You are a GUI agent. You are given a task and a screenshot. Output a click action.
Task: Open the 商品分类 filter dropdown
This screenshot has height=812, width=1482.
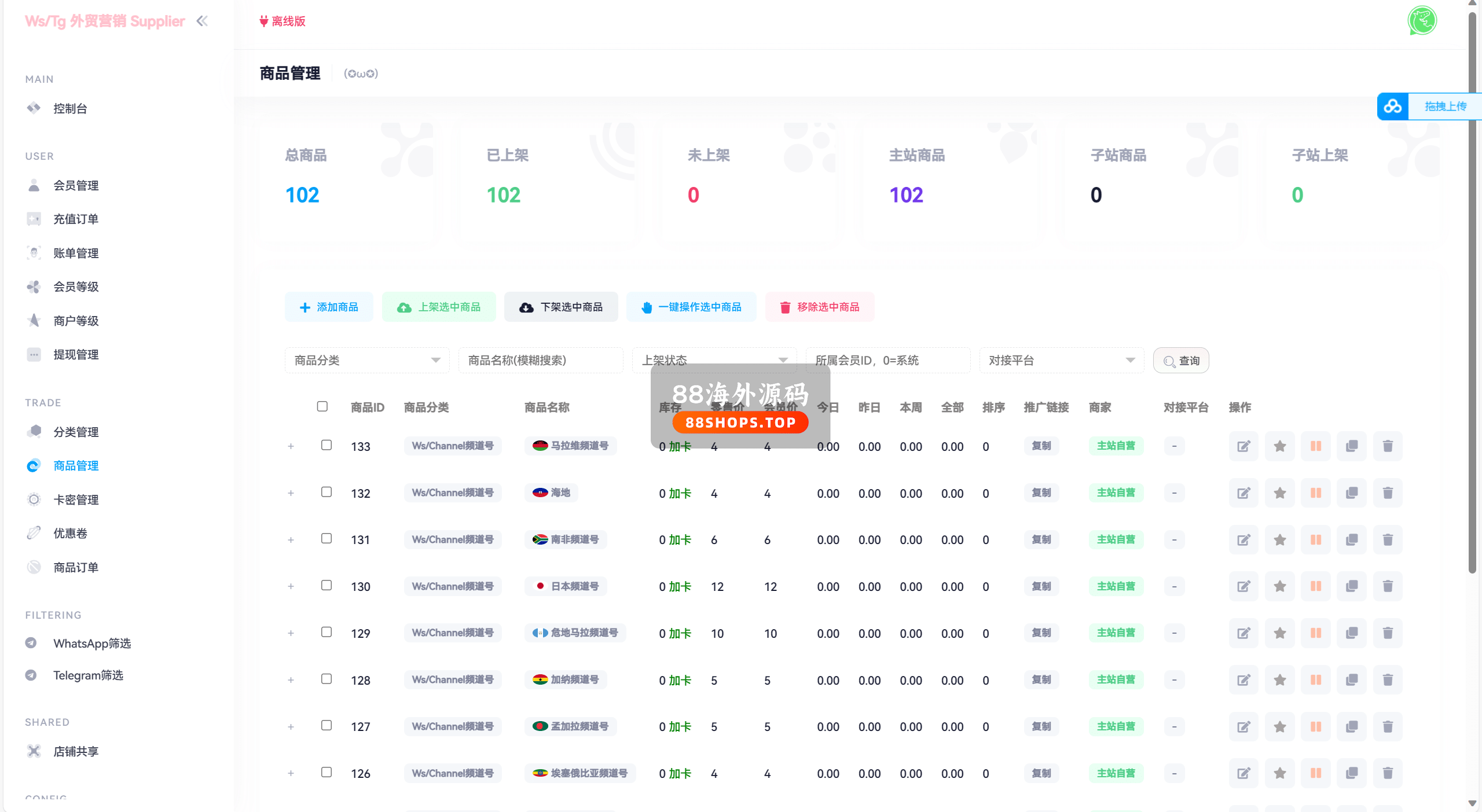coord(367,361)
